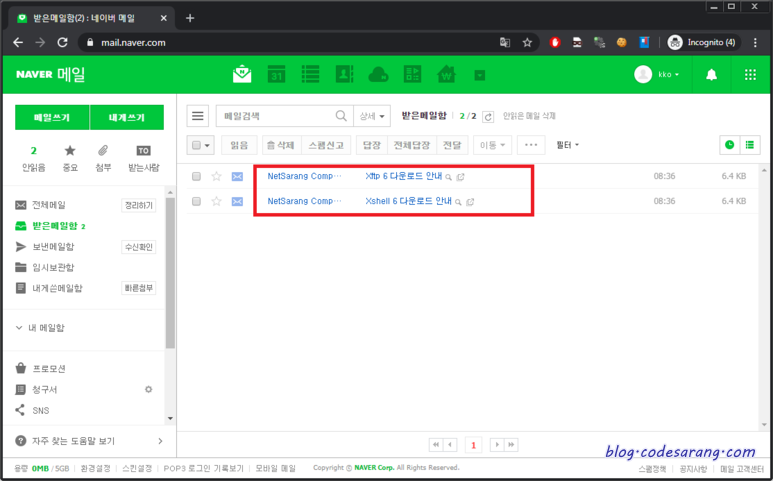Click the 전달 forward button
This screenshot has height=481, width=773.
(x=452, y=145)
